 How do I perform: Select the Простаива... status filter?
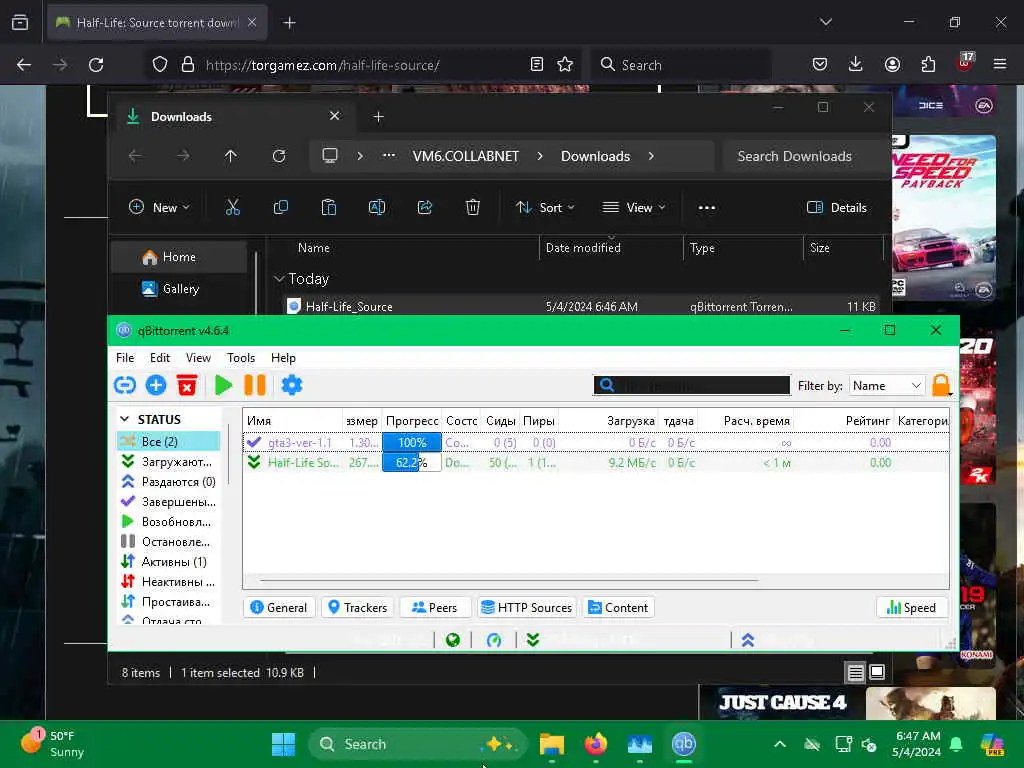(x=168, y=601)
